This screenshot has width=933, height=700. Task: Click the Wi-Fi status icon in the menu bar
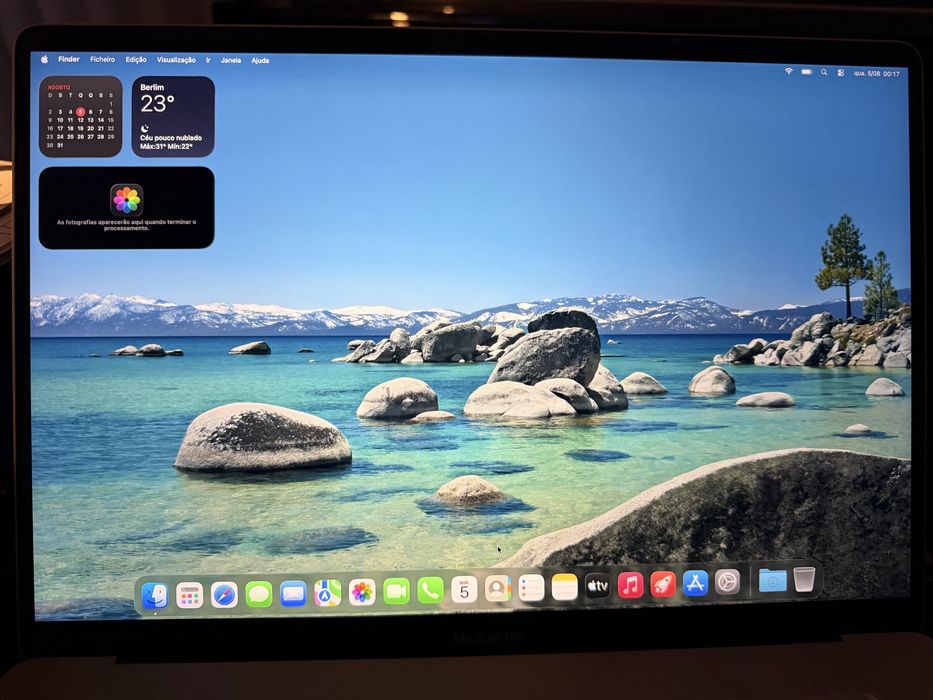pos(788,71)
